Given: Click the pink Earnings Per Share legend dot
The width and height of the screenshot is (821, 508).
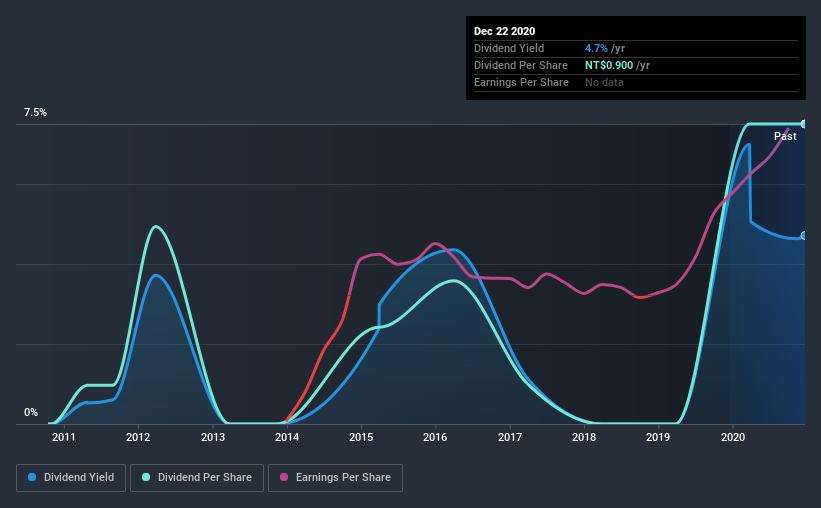Looking at the screenshot, I should click(x=284, y=477).
